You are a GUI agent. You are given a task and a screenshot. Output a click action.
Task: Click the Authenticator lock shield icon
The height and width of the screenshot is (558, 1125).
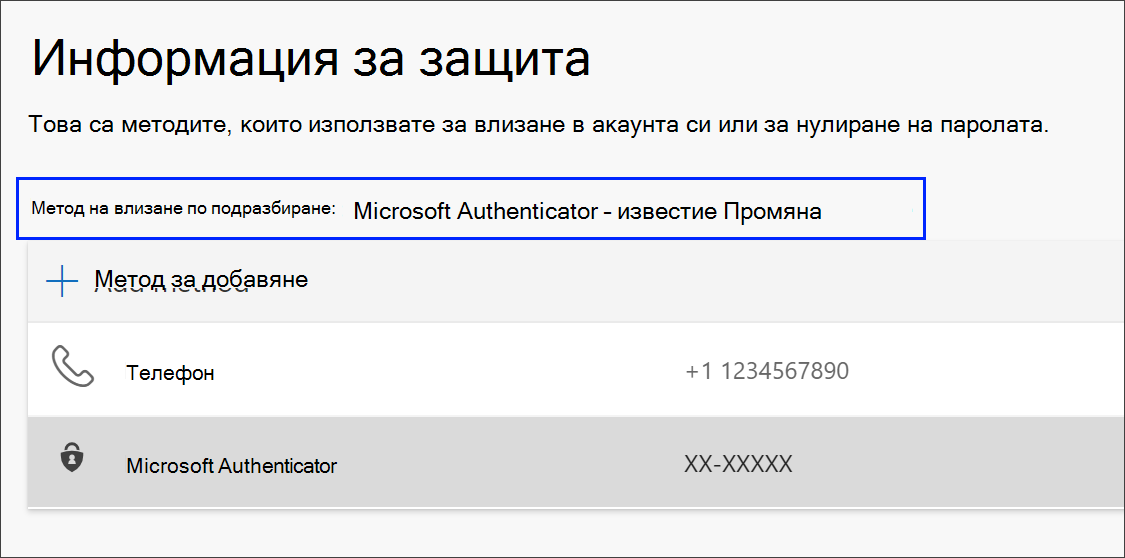(x=72, y=459)
